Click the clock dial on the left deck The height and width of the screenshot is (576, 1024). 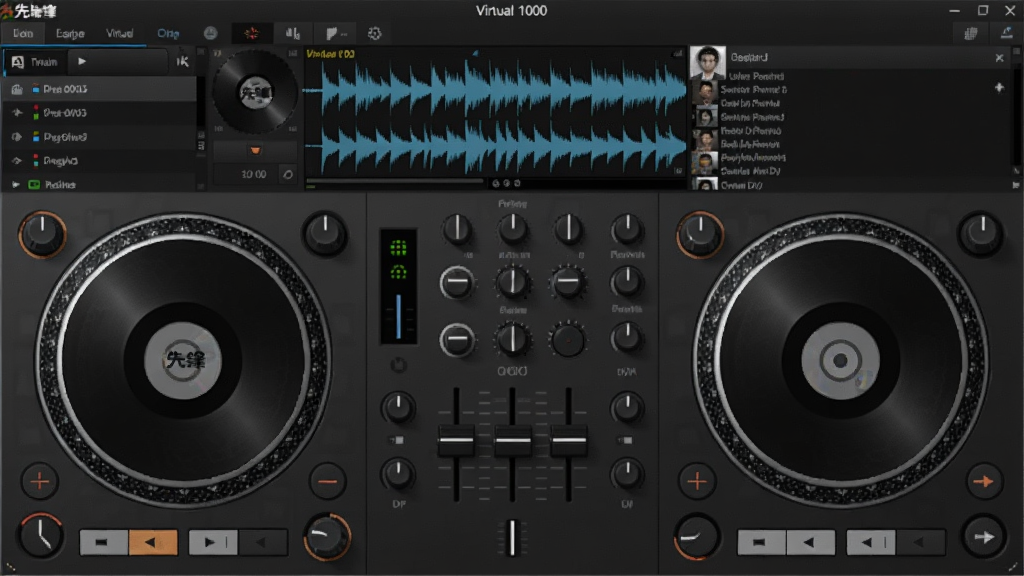(40, 536)
